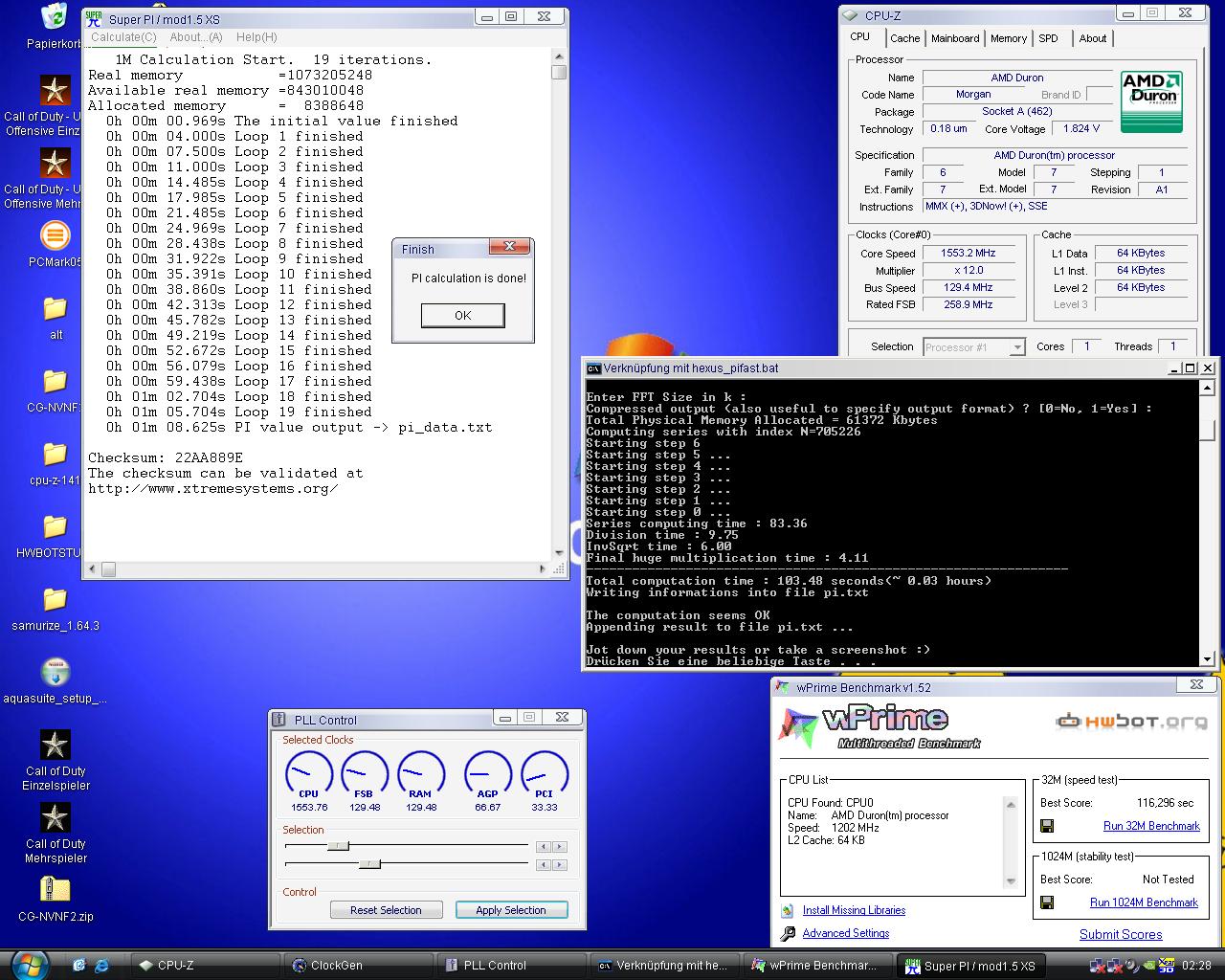The height and width of the screenshot is (980, 1225).
Task: Click the floppy save icon under 1024M stability test
Action: (1047, 902)
